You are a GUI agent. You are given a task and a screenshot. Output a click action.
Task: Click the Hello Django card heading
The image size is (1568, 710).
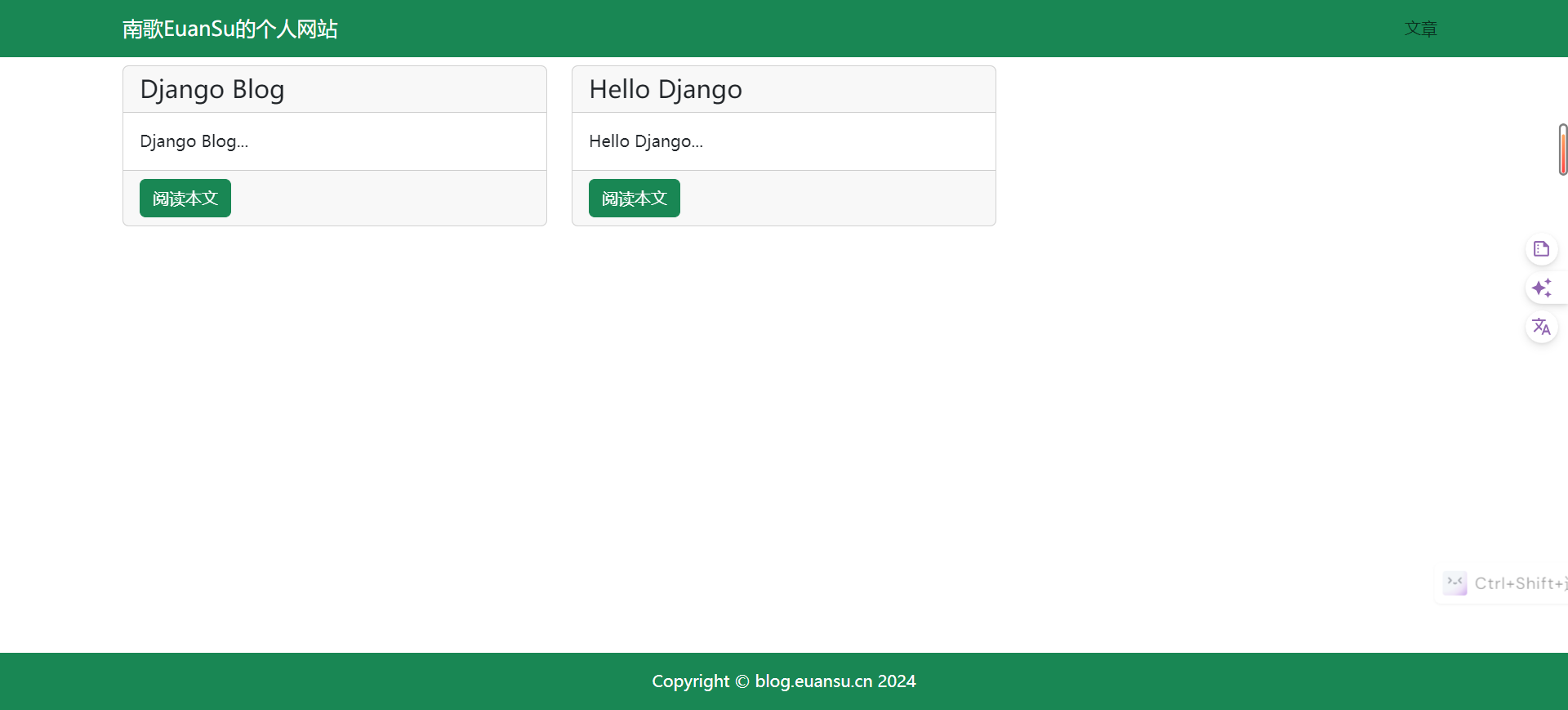tap(666, 89)
